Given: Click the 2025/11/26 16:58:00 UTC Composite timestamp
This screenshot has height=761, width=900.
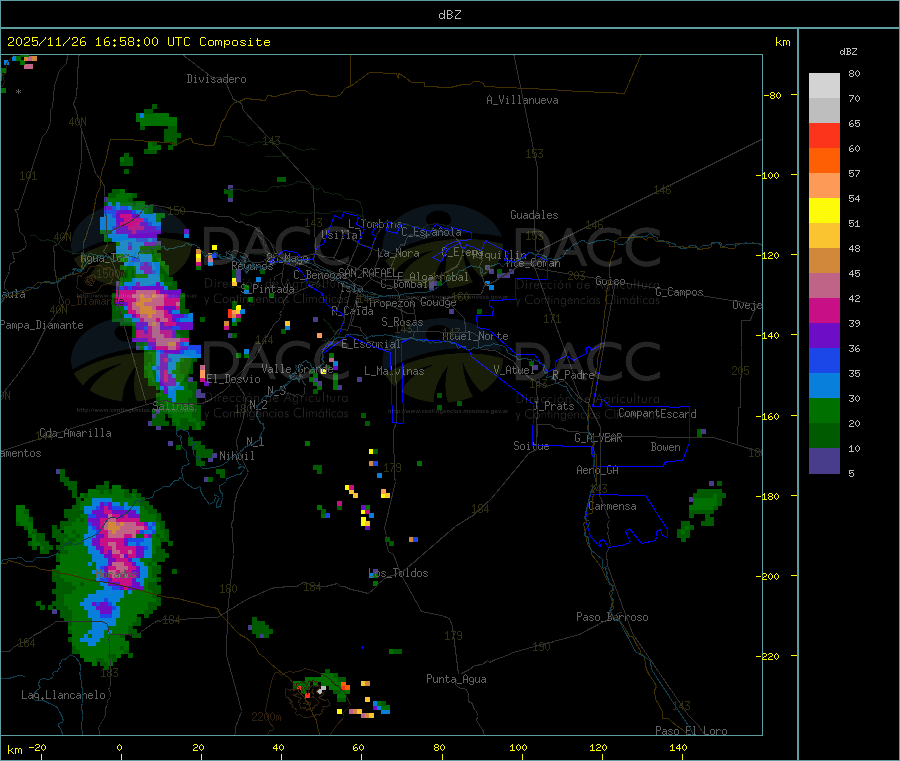Looking at the screenshot, I should (138, 42).
